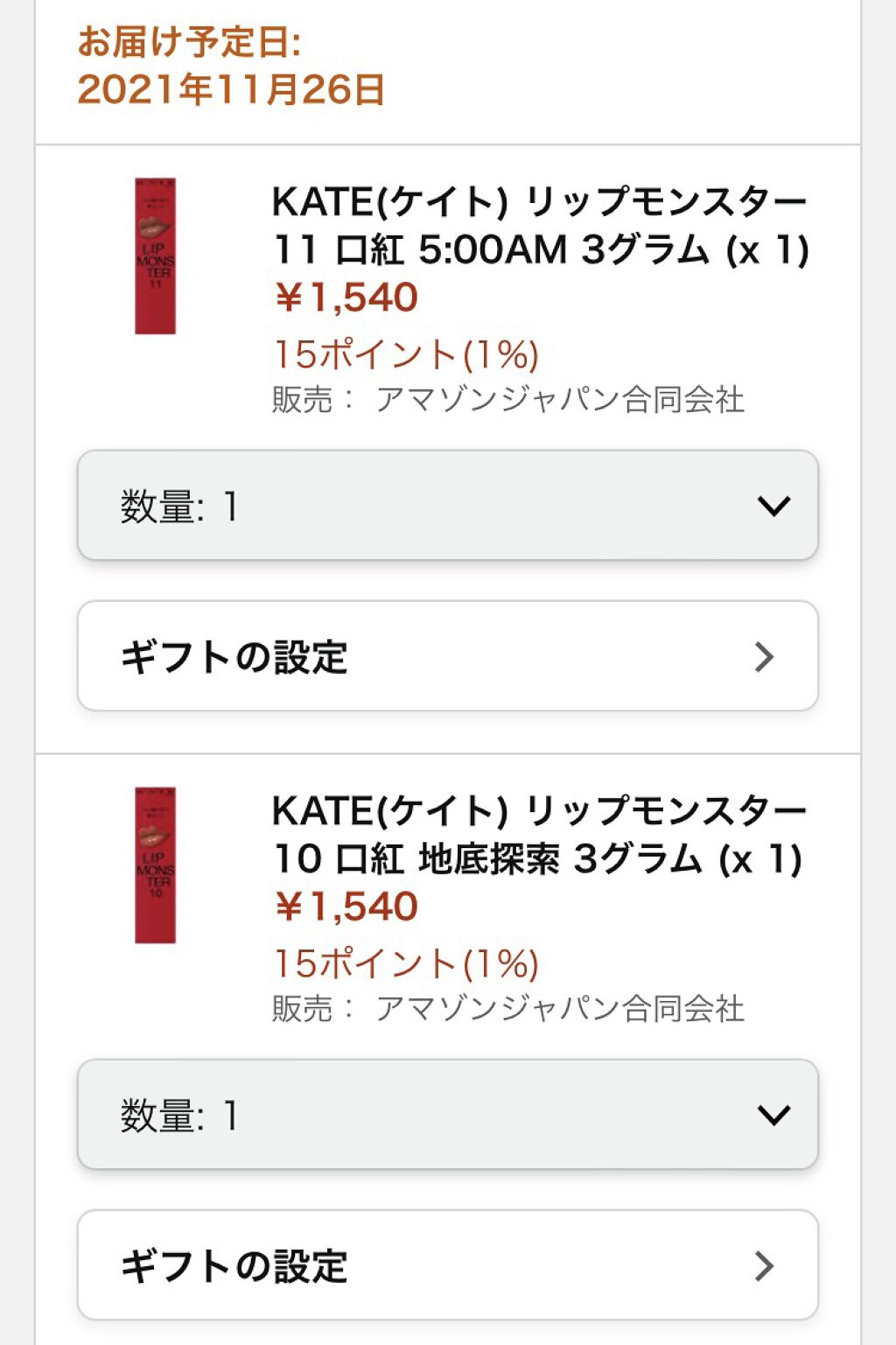Click the right arrow on second ギフトの設定 row
Screen dimensions: 896x1345
764,1265
